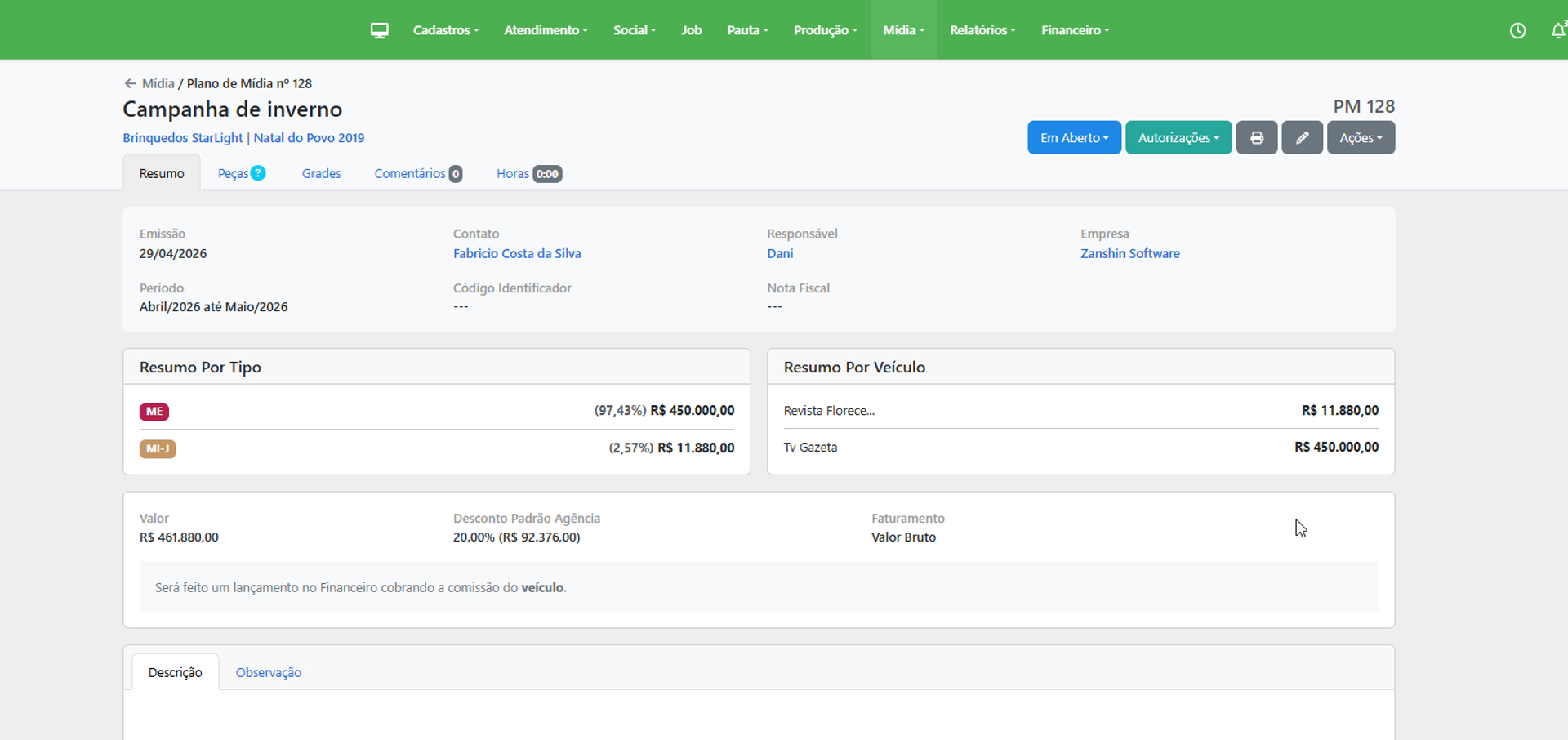Screen dimensions: 1568x740
Task: Click the pencil edit button
Action: click(x=1302, y=137)
